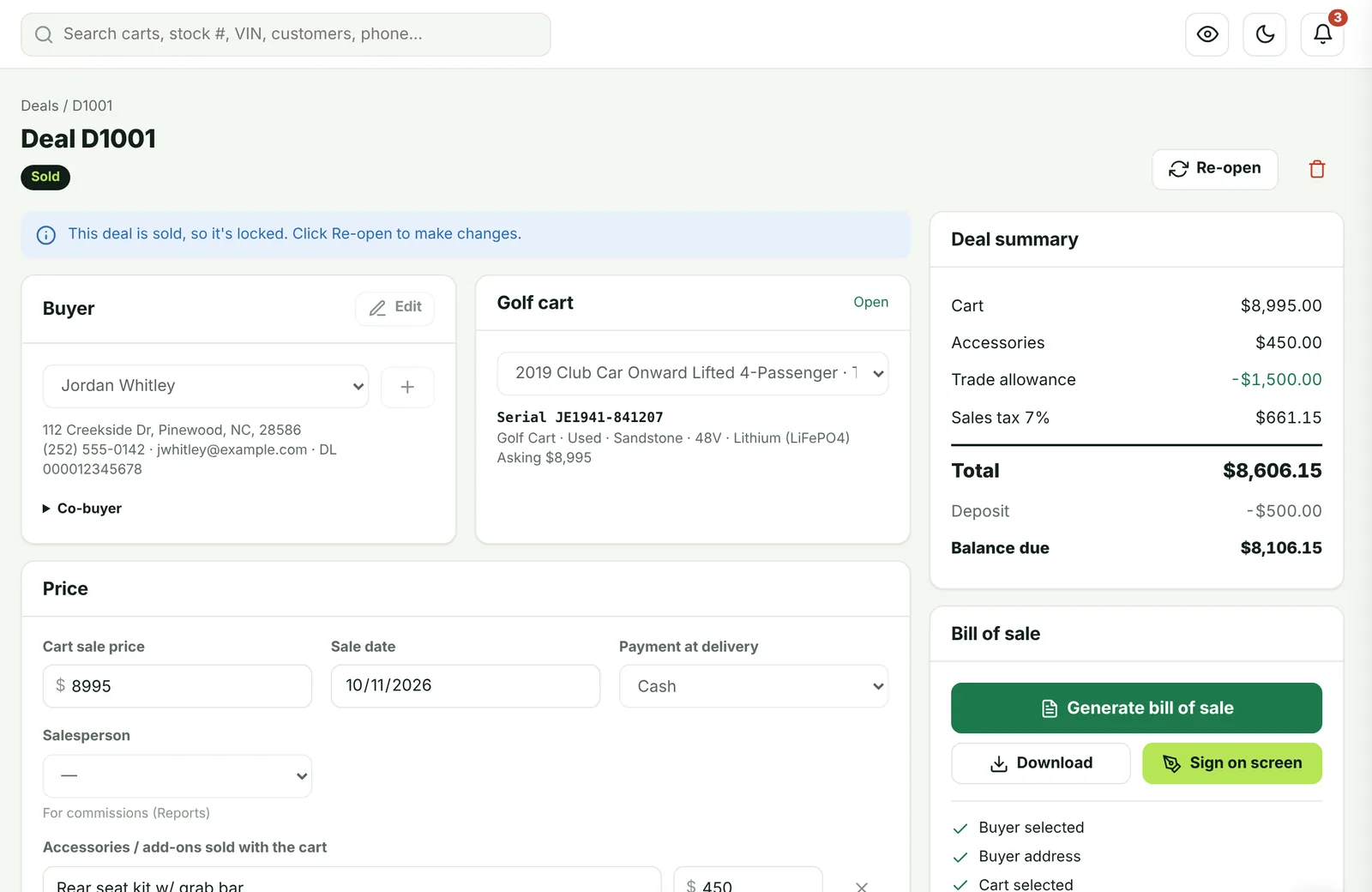Click the Sale date field
This screenshot has height=892, width=1372.
pos(466,686)
